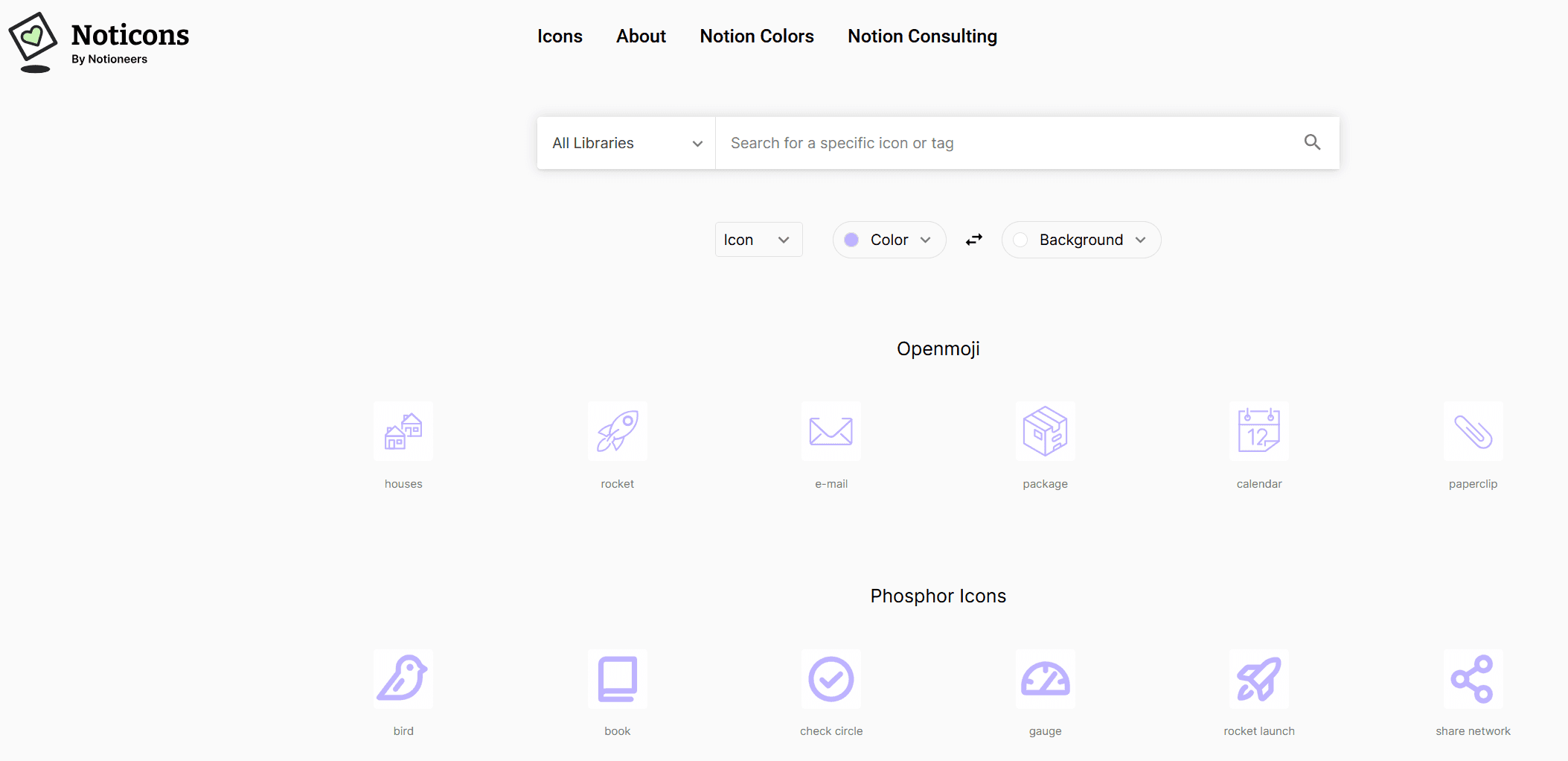
Task: Go to the Icons menu item
Action: click(560, 36)
